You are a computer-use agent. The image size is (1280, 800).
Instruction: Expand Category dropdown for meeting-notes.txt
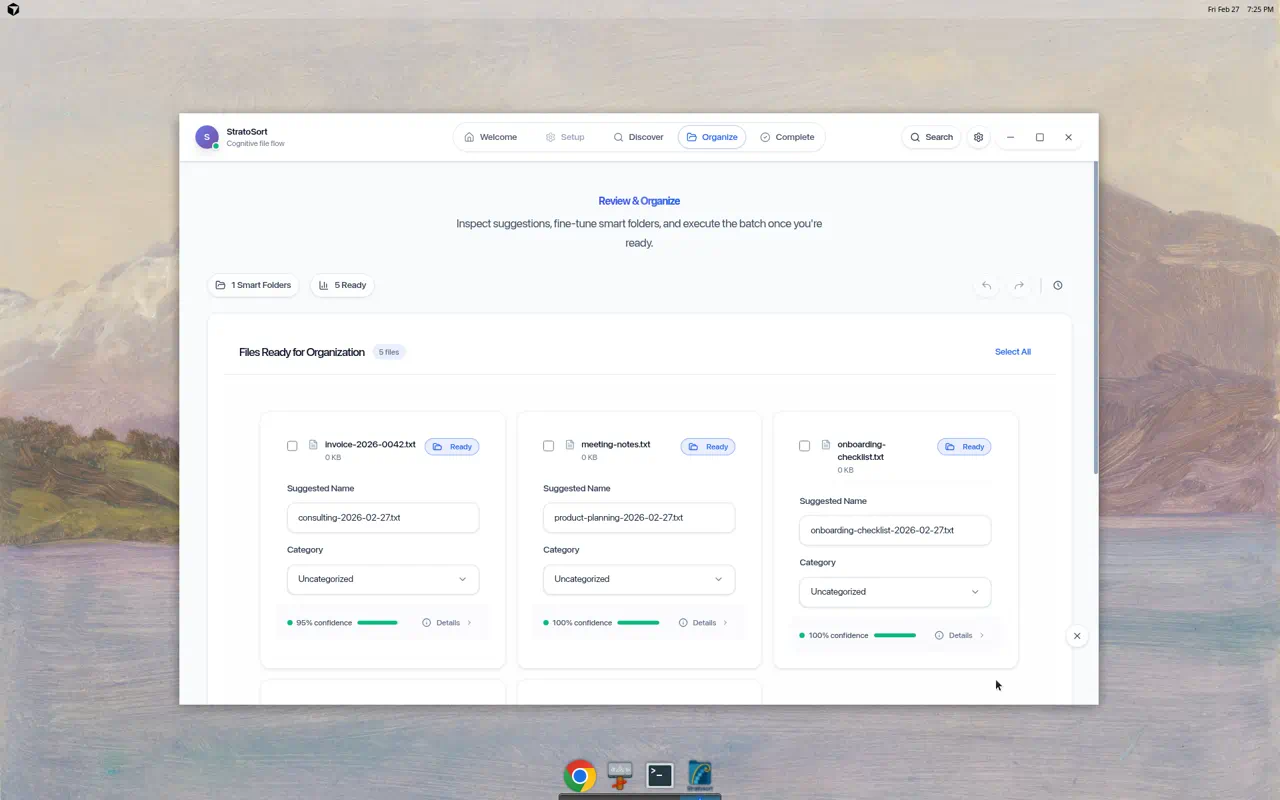pyautogui.click(x=639, y=579)
